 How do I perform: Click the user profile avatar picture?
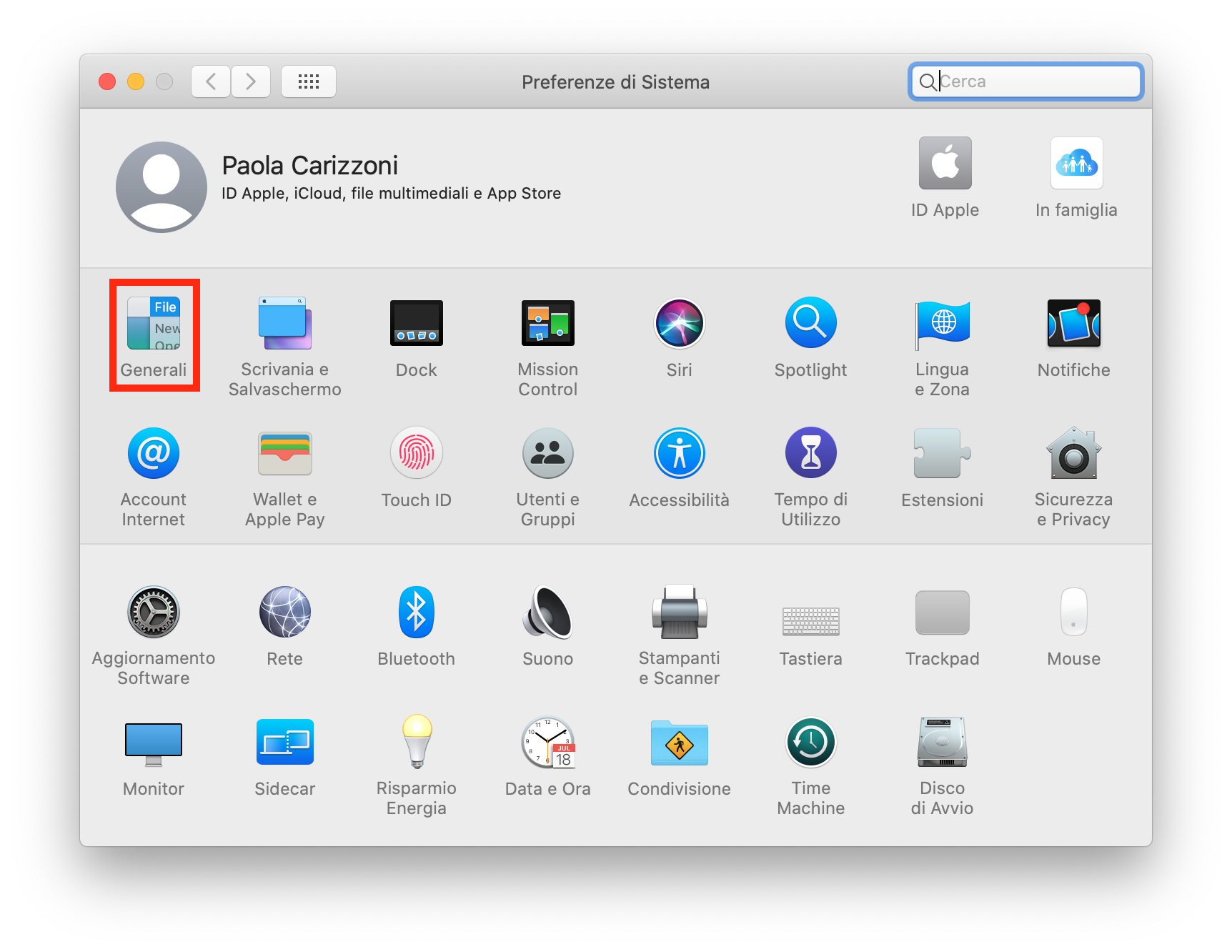162,187
